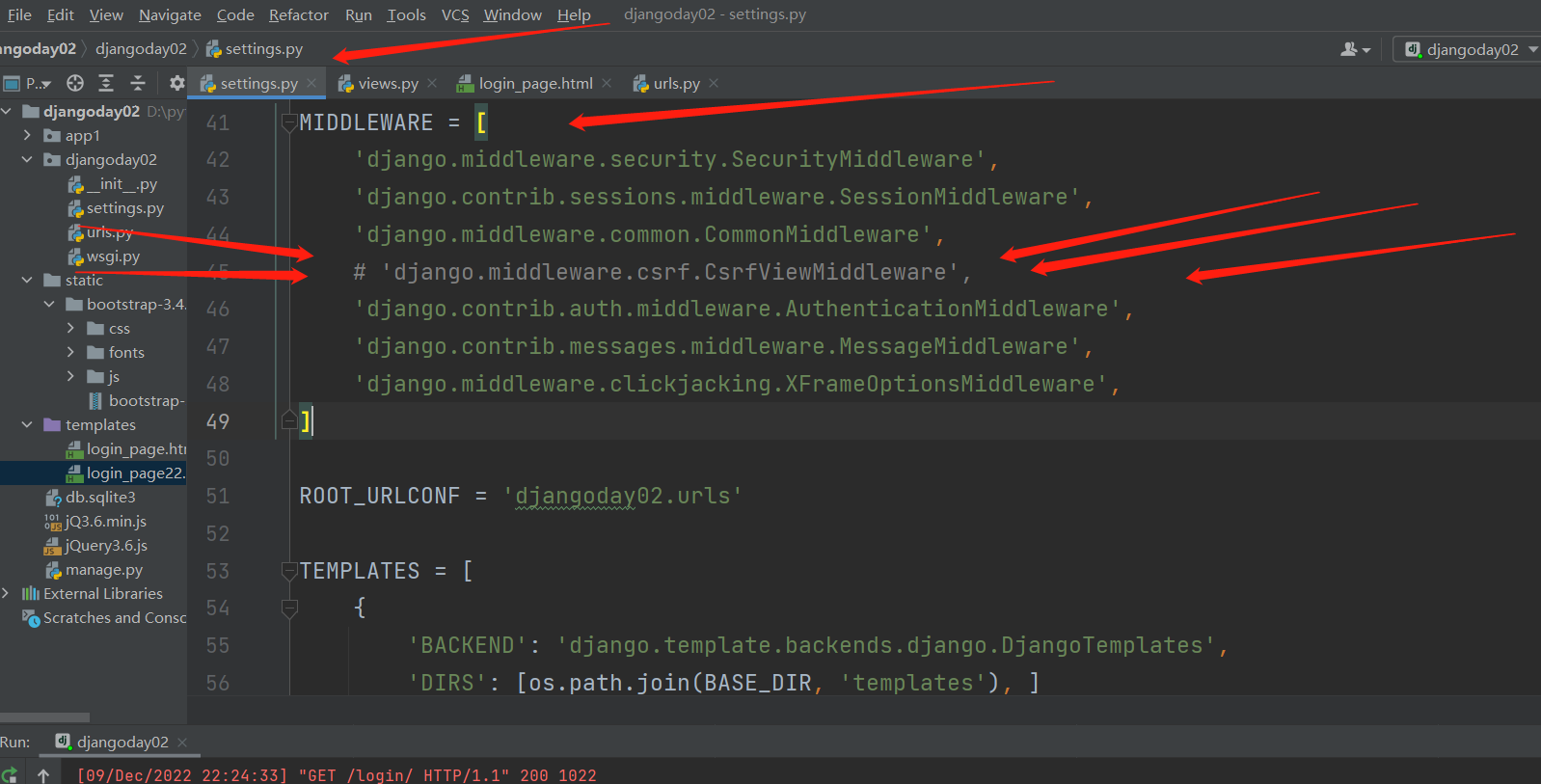Open the djangoday02 run configuration dropdown

tap(1466, 49)
